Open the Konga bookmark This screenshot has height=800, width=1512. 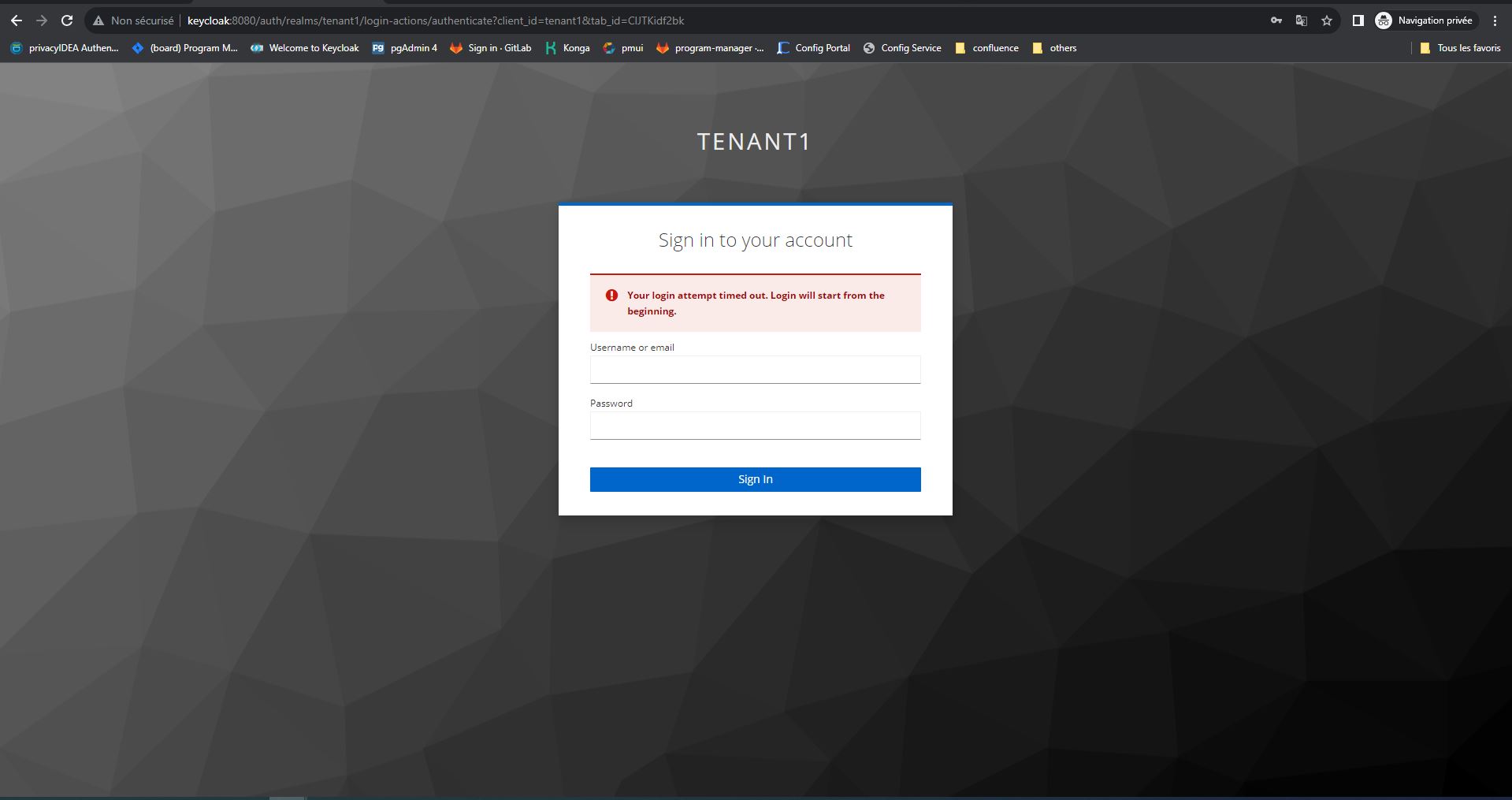click(x=567, y=48)
